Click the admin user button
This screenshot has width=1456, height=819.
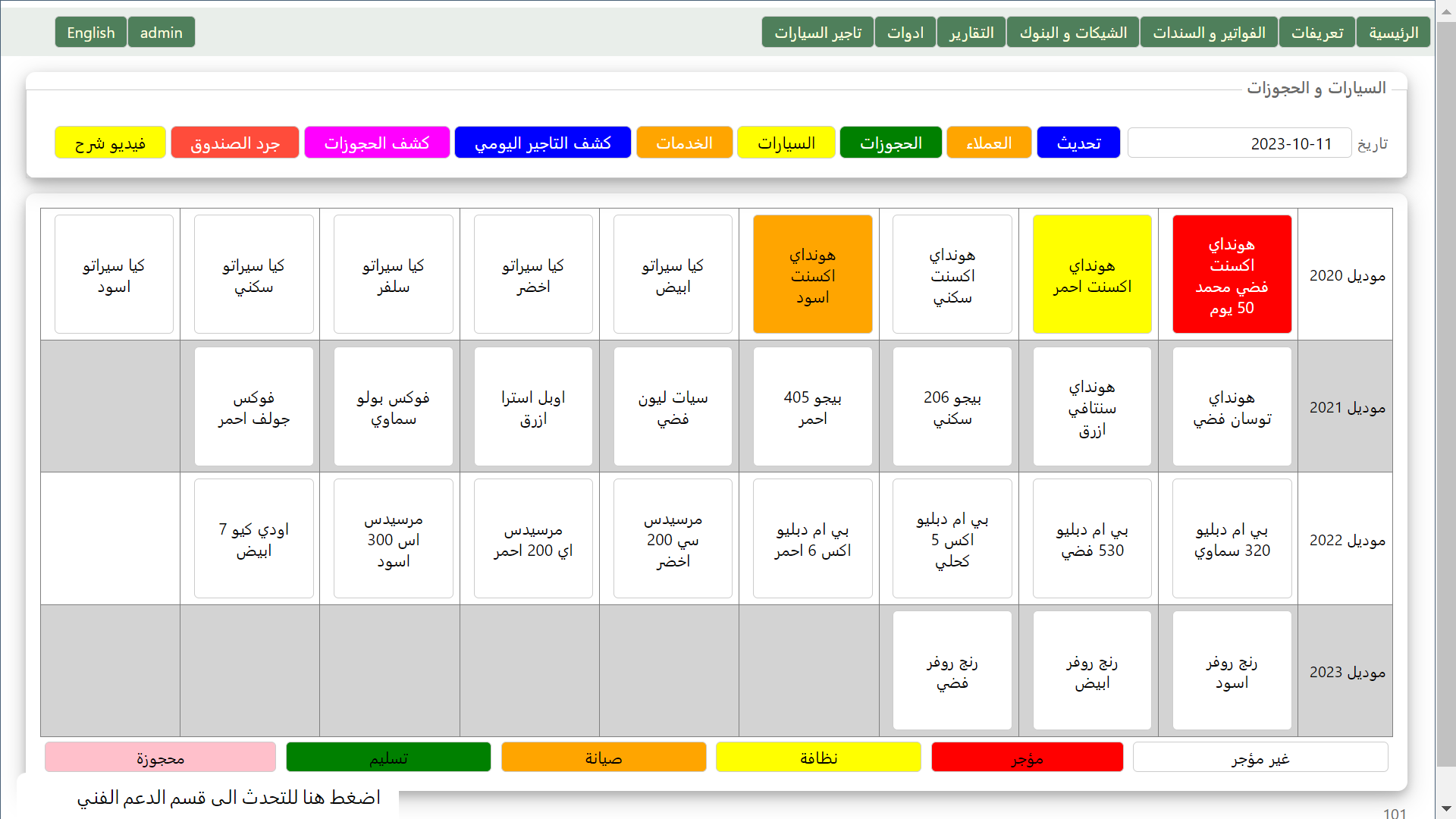pyautogui.click(x=161, y=33)
